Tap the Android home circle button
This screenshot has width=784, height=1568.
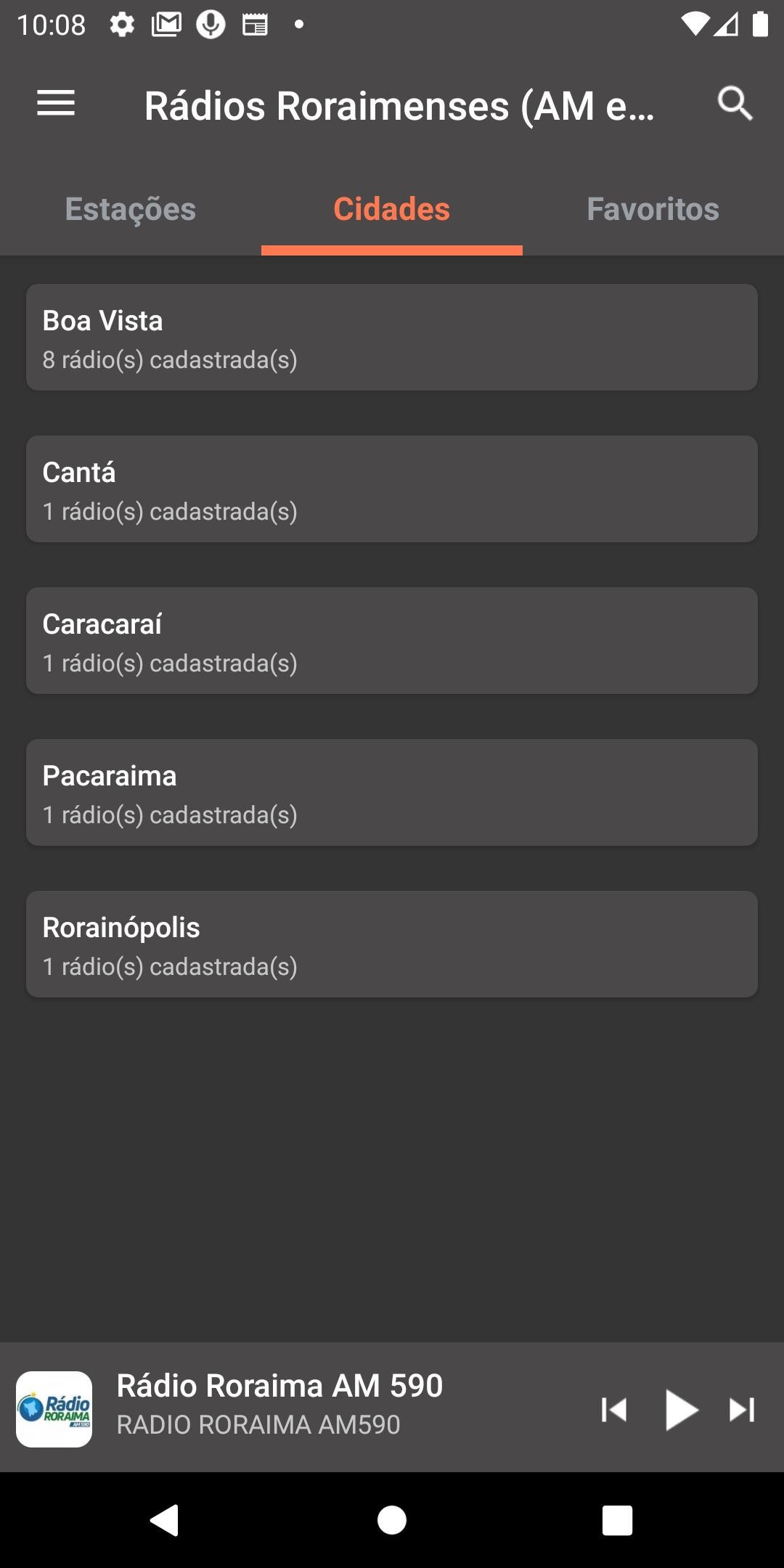tap(392, 1520)
